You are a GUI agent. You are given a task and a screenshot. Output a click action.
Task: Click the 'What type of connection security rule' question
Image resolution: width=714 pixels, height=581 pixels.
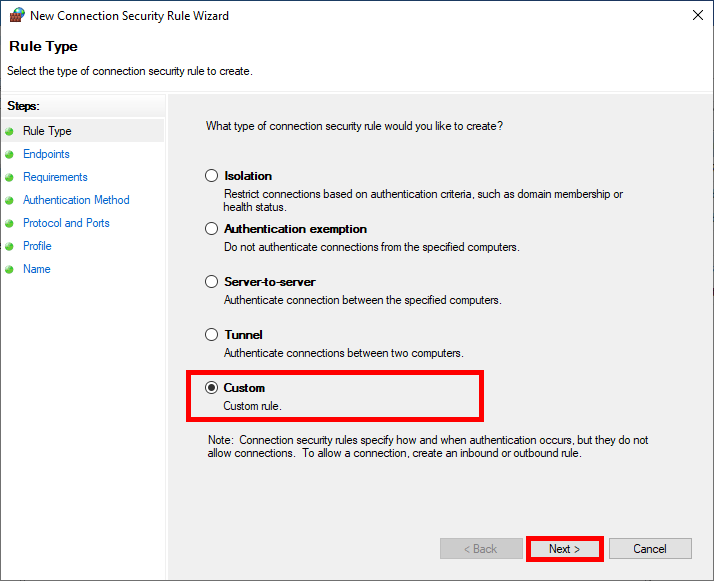point(354,126)
